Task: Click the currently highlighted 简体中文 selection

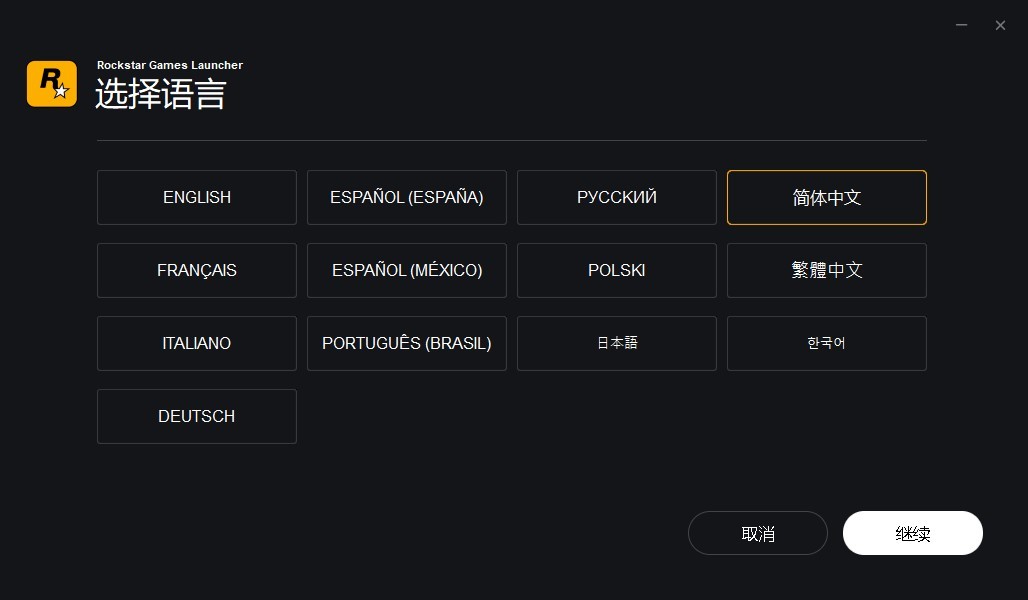Action: (x=826, y=197)
